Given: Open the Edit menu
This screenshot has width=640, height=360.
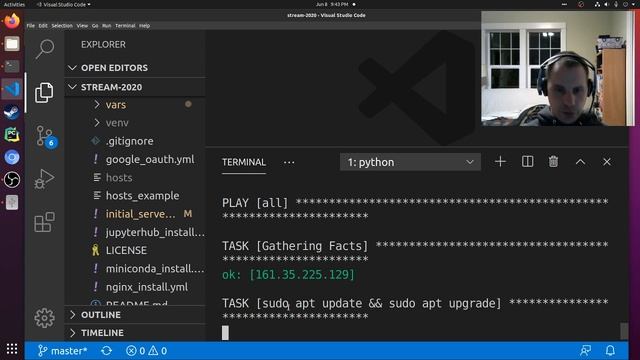Looking at the screenshot, I should tap(43, 25).
